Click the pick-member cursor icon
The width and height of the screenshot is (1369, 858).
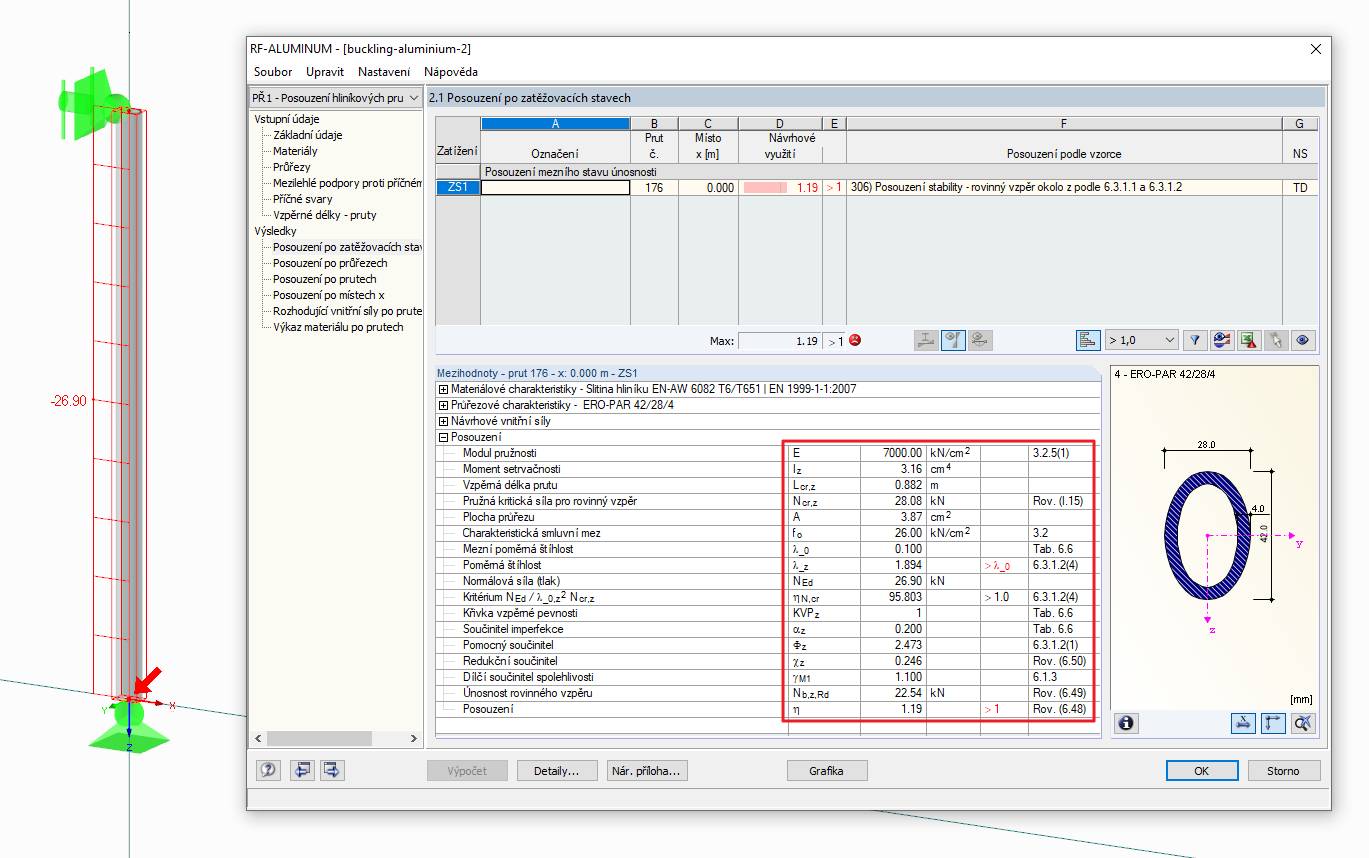point(1275,340)
